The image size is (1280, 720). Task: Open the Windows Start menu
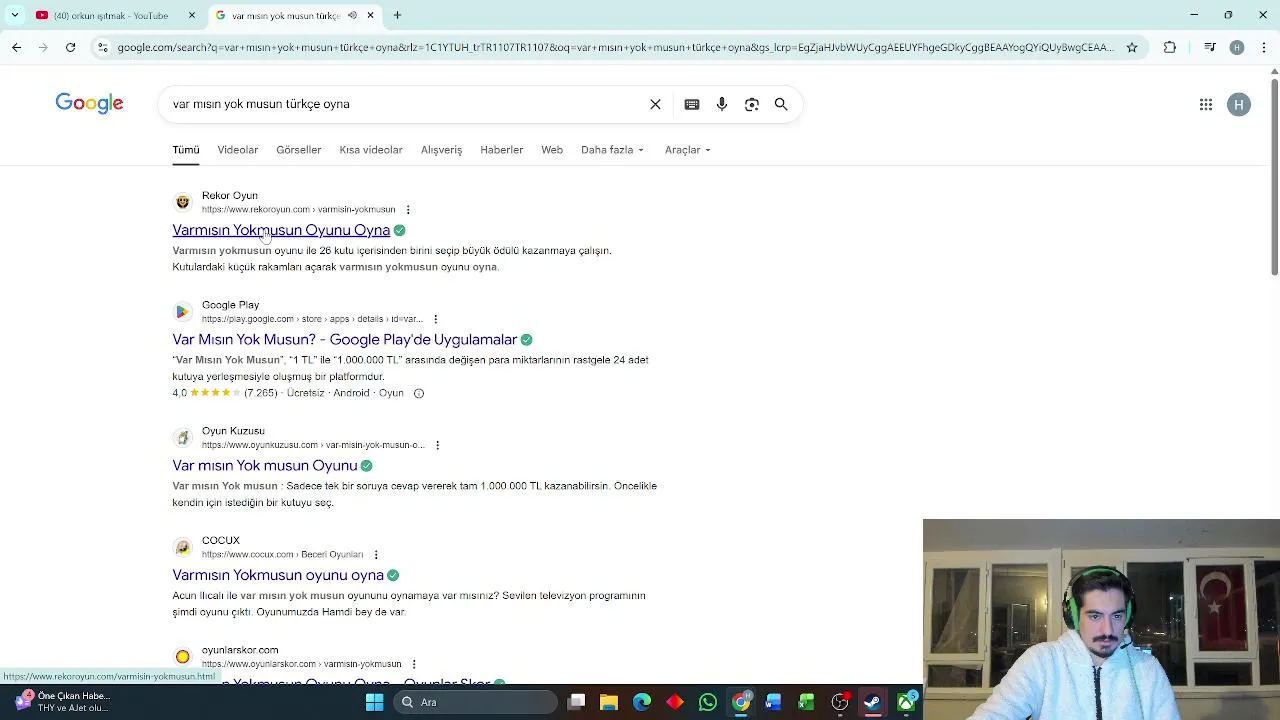point(374,702)
